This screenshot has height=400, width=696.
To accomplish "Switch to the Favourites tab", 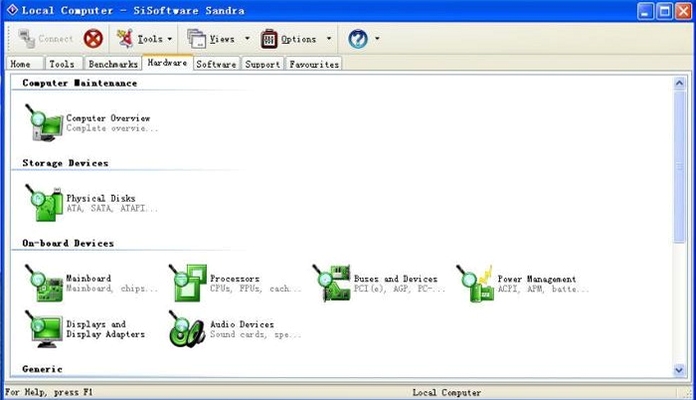I will pyautogui.click(x=314, y=64).
